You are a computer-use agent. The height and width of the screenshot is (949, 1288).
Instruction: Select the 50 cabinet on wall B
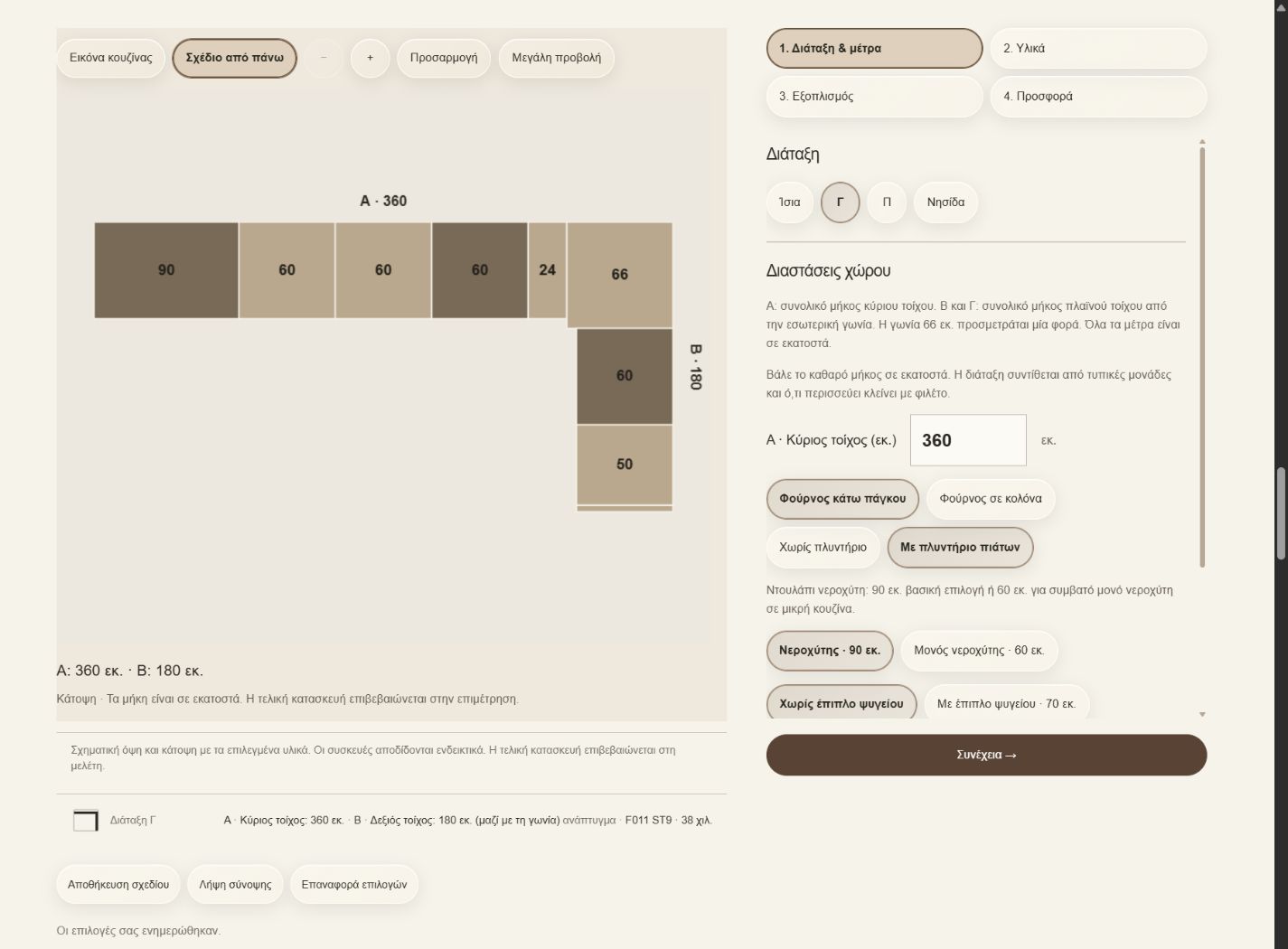pos(625,465)
